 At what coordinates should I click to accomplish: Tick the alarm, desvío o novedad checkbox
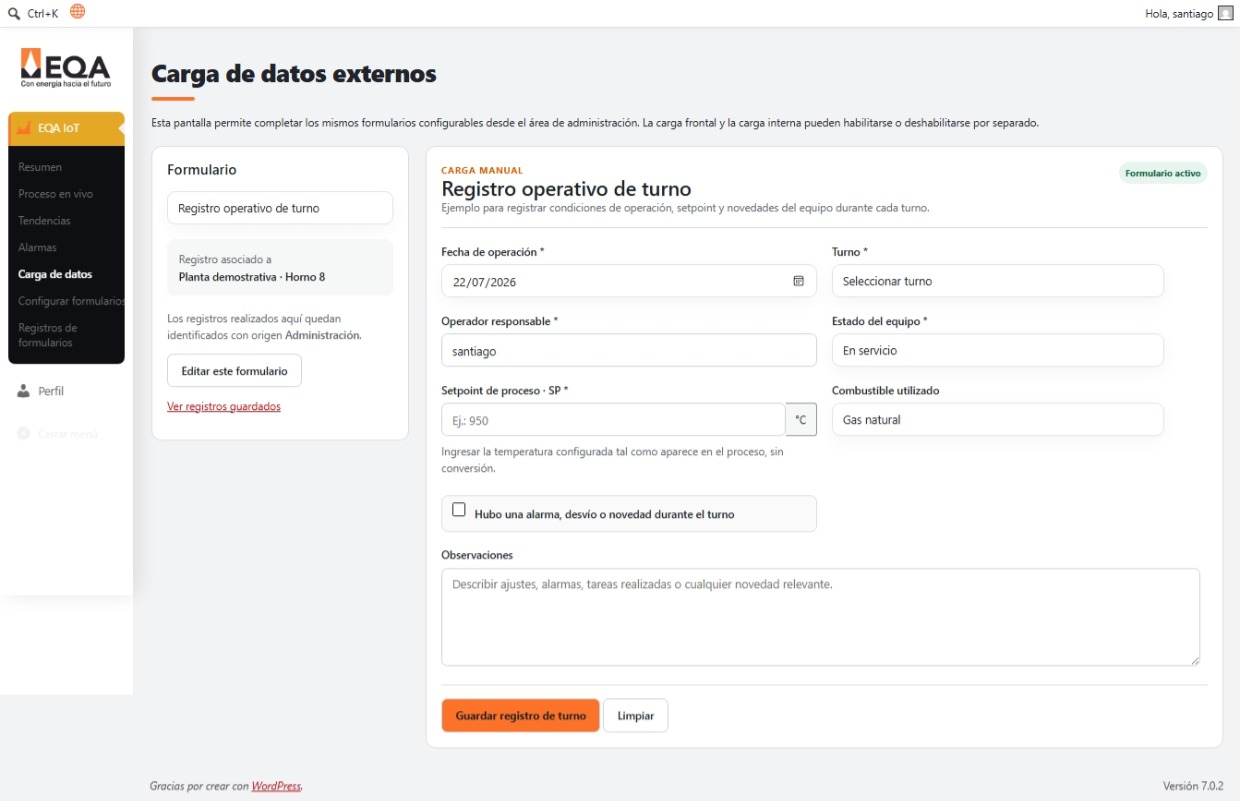point(459,509)
